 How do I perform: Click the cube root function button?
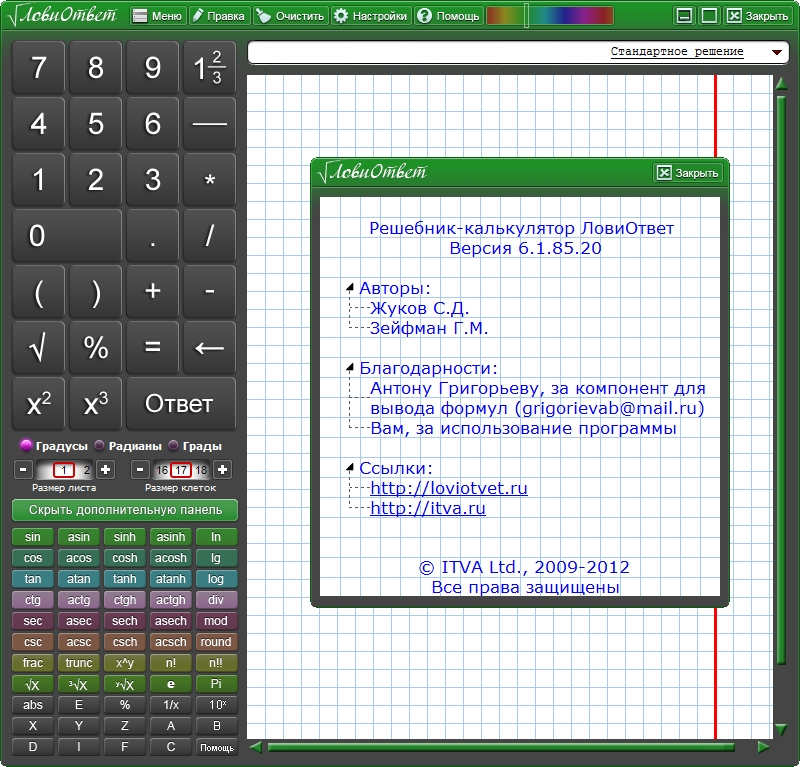79,684
